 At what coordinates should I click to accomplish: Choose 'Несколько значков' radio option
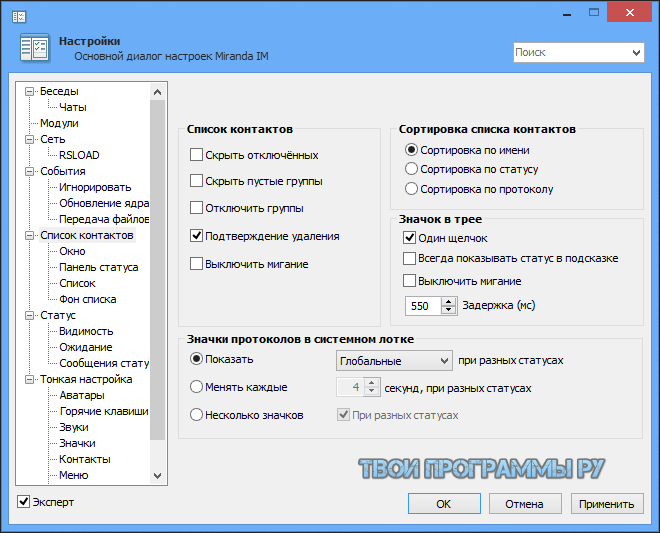point(197,415)
